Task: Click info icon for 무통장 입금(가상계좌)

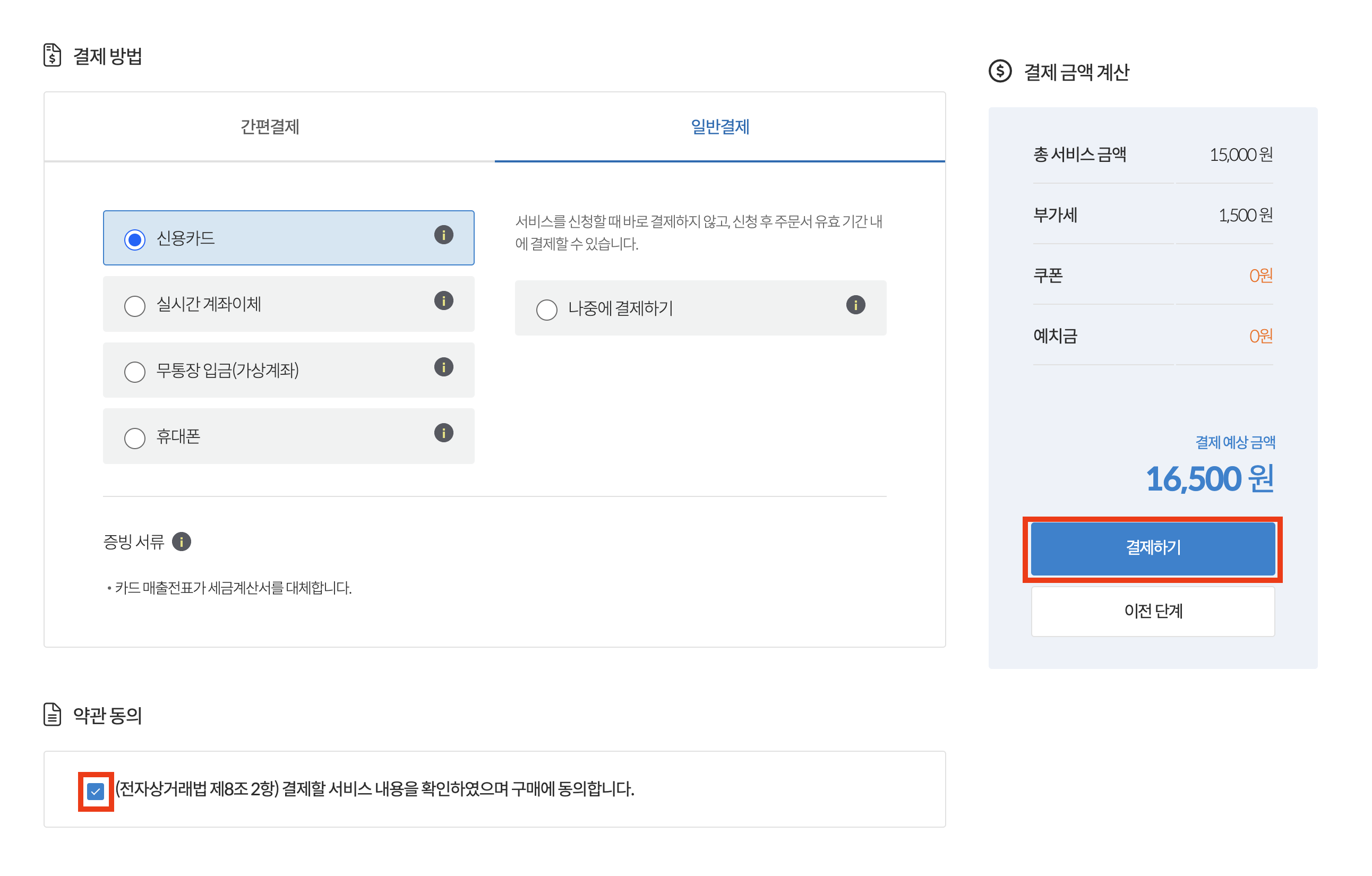Action: coord(443,367)
